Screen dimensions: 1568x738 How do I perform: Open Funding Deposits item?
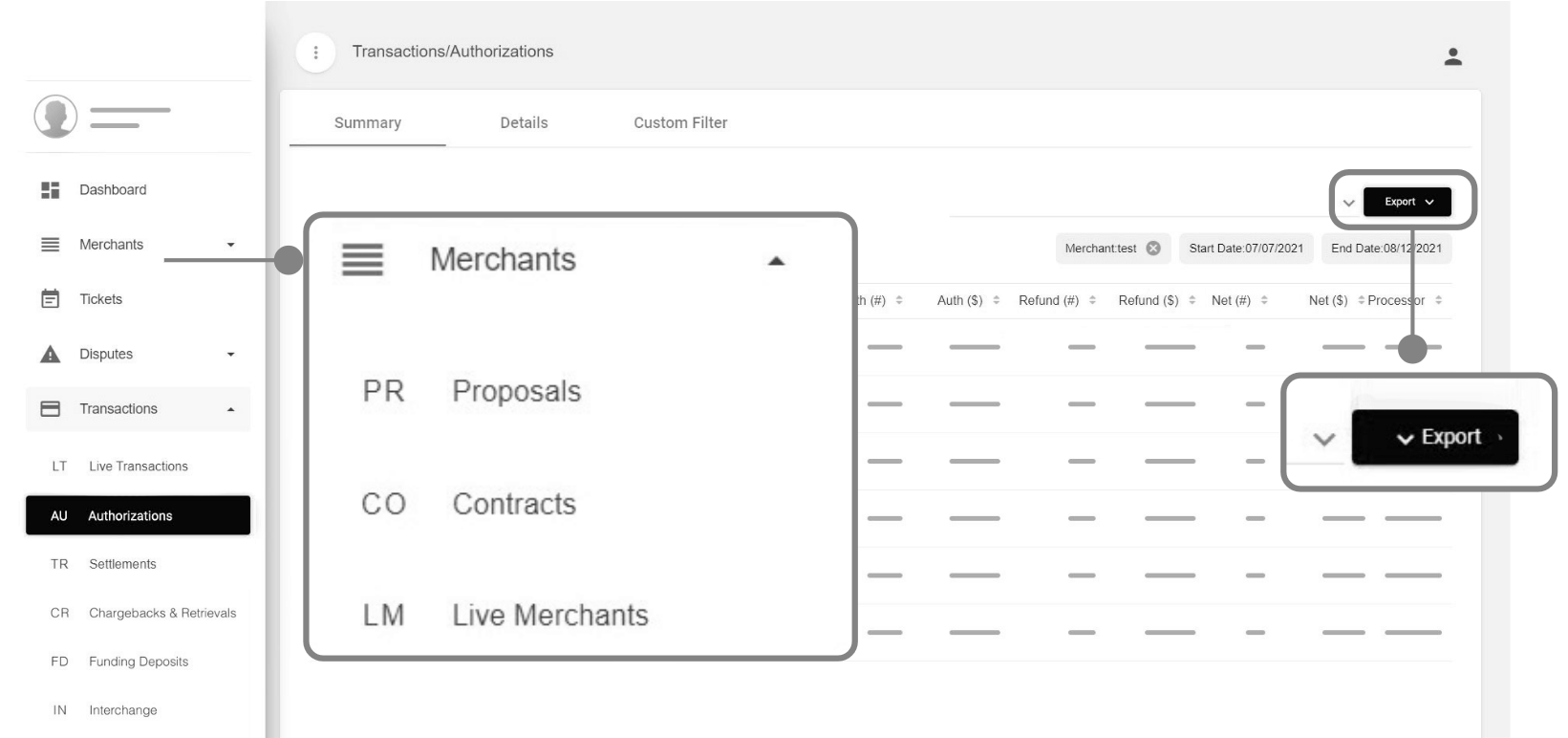click(139, 662)
